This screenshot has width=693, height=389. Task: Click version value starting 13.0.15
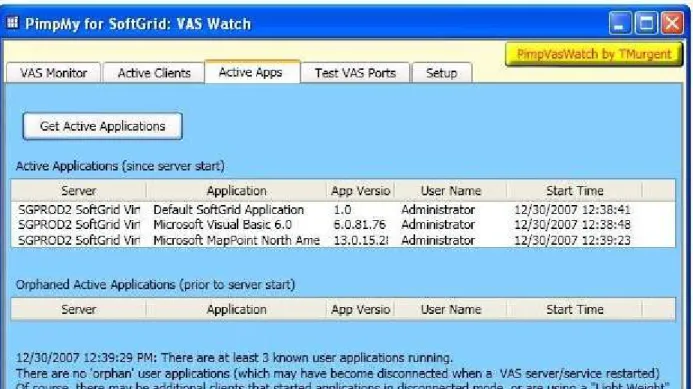click(361, 240)
